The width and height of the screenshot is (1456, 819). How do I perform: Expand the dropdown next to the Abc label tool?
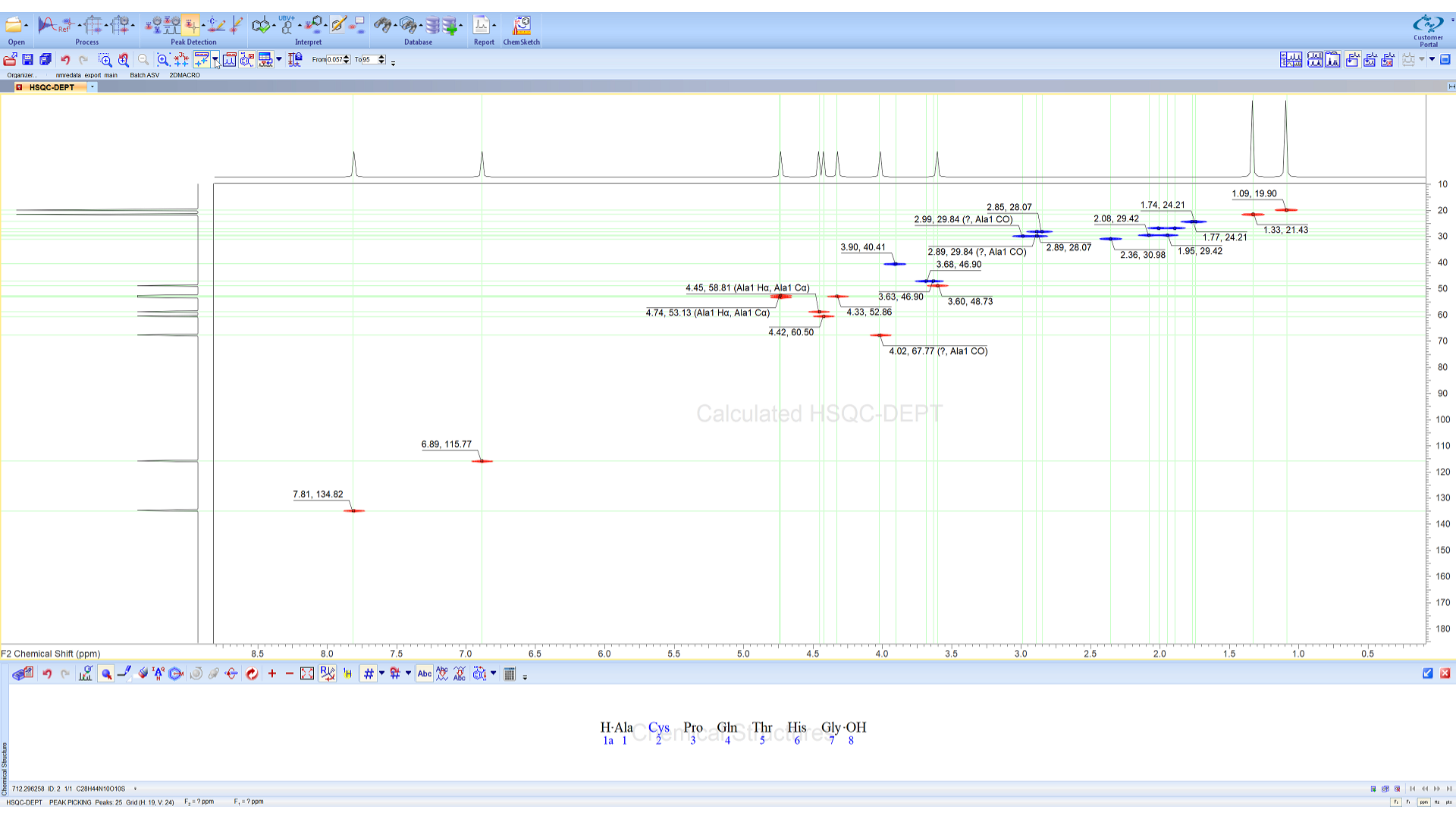pos(409,673)
